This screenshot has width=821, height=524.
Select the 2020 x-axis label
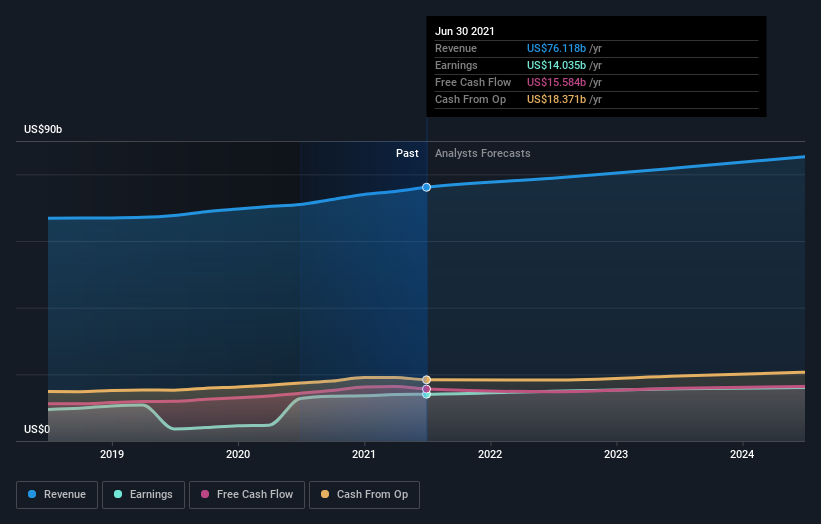(x=238, y=454)
